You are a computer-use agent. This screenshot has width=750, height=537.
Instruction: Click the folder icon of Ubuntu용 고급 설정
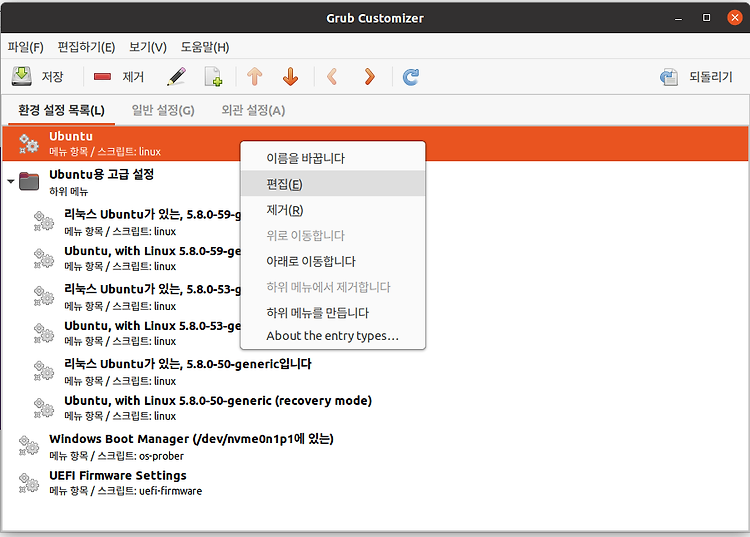coord(29,182)
